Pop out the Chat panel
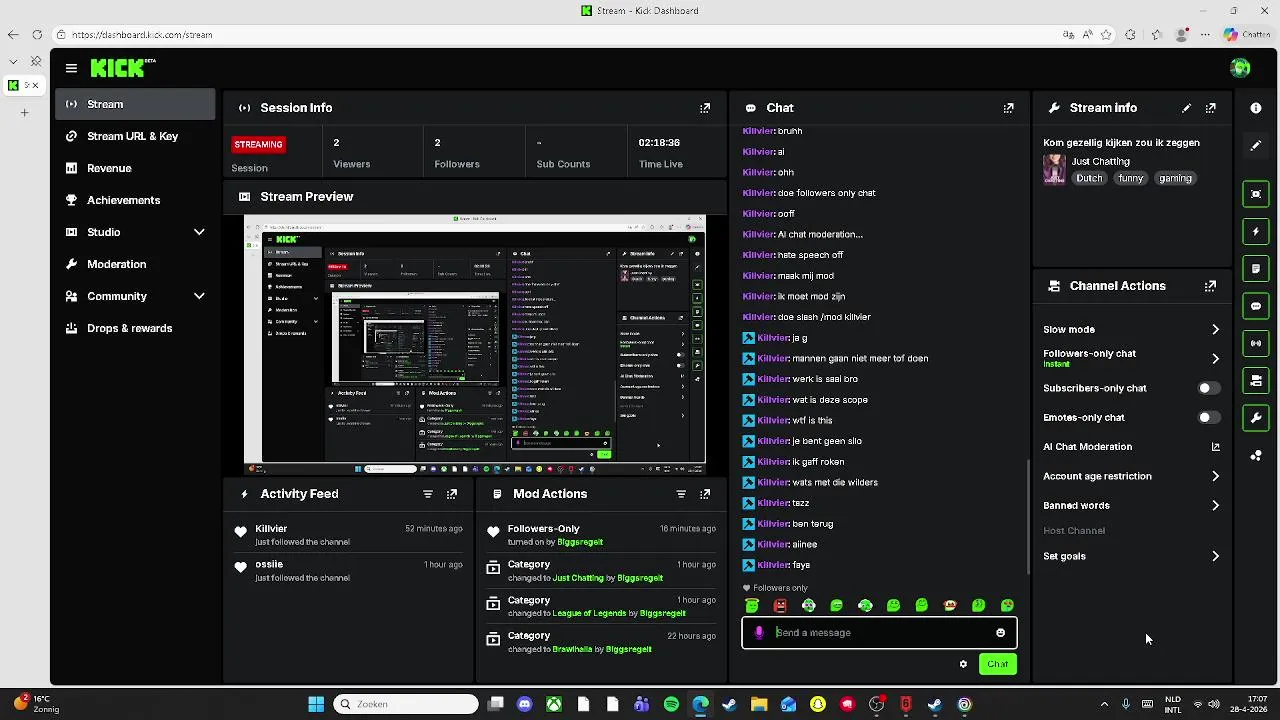The image size is (1280, 720). [1008, 108]
